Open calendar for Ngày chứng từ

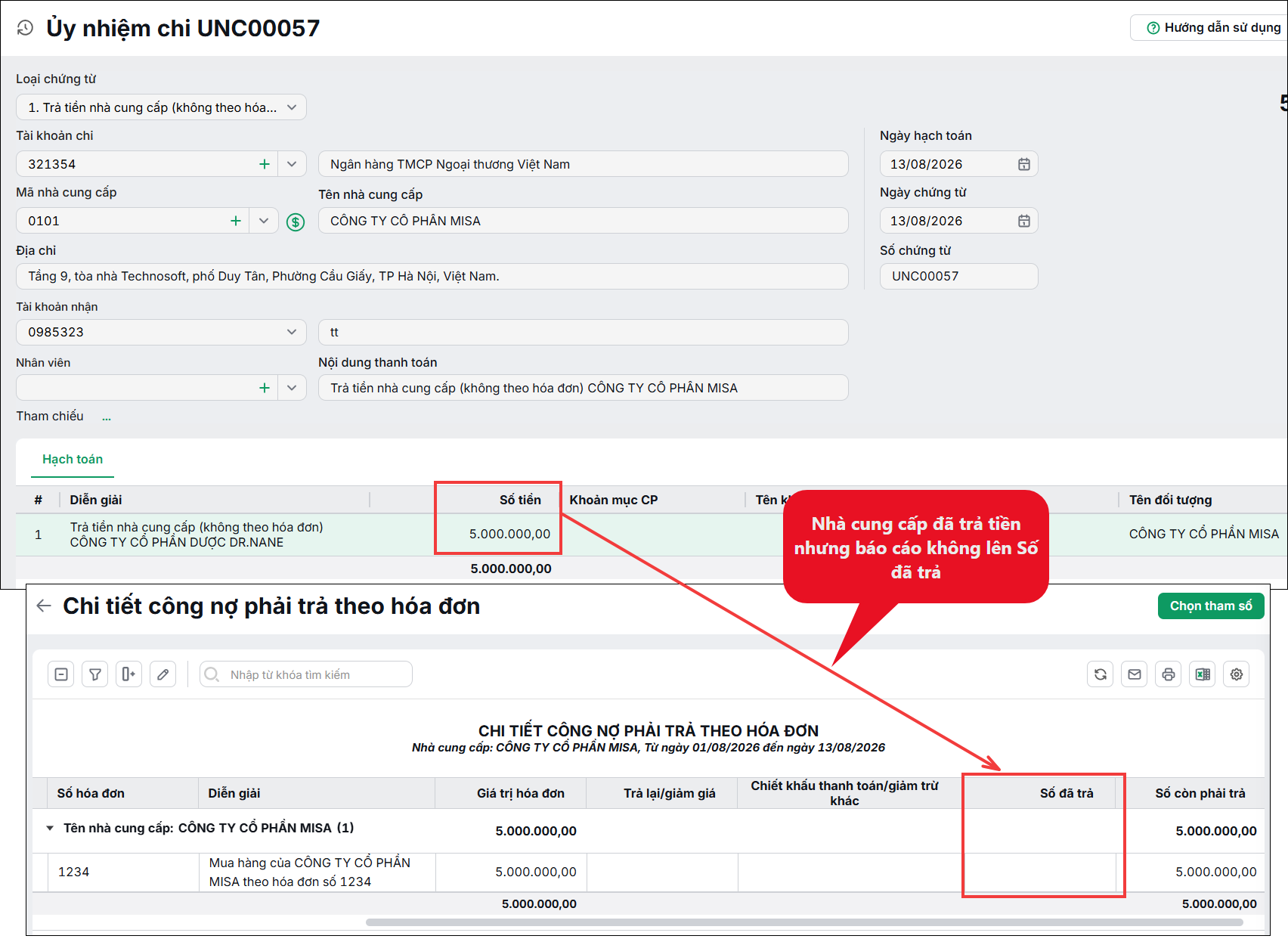(x=1023, y=221)
